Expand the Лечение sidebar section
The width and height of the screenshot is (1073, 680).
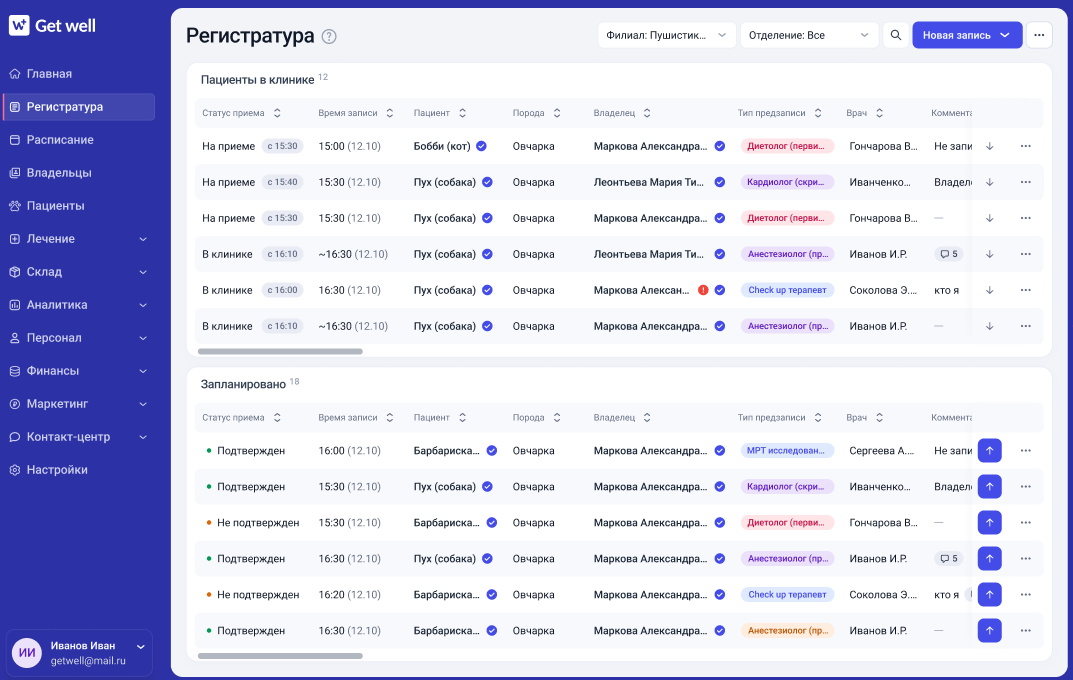click(x=143, y=239)
